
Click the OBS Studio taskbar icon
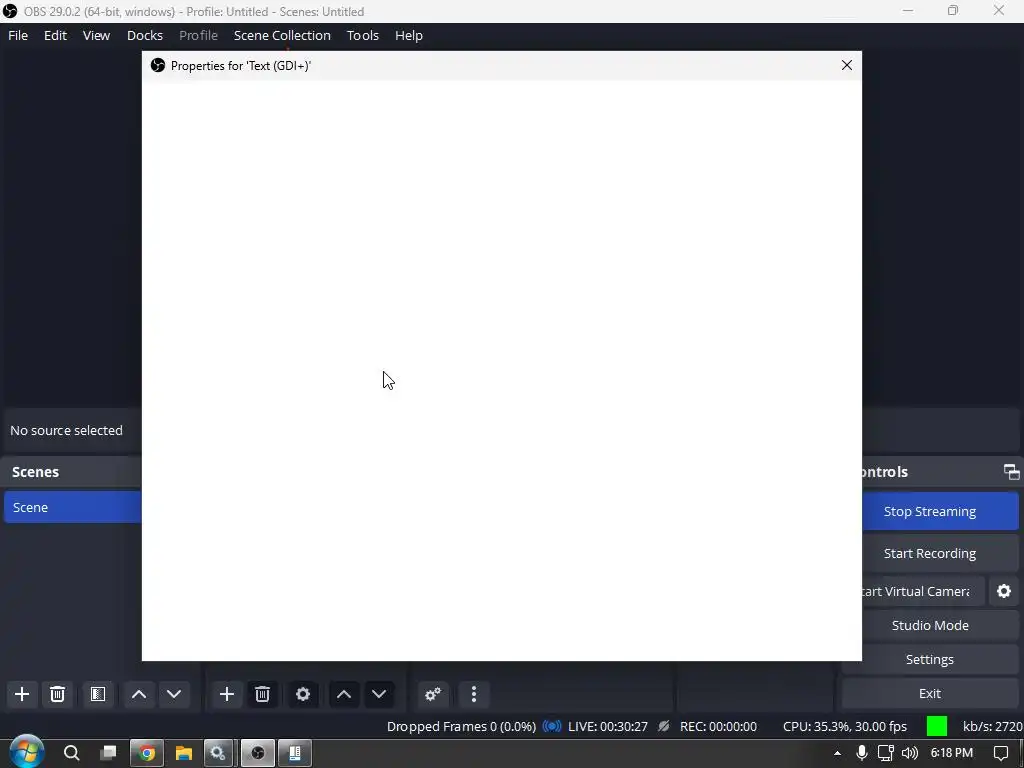pos(258,754)
